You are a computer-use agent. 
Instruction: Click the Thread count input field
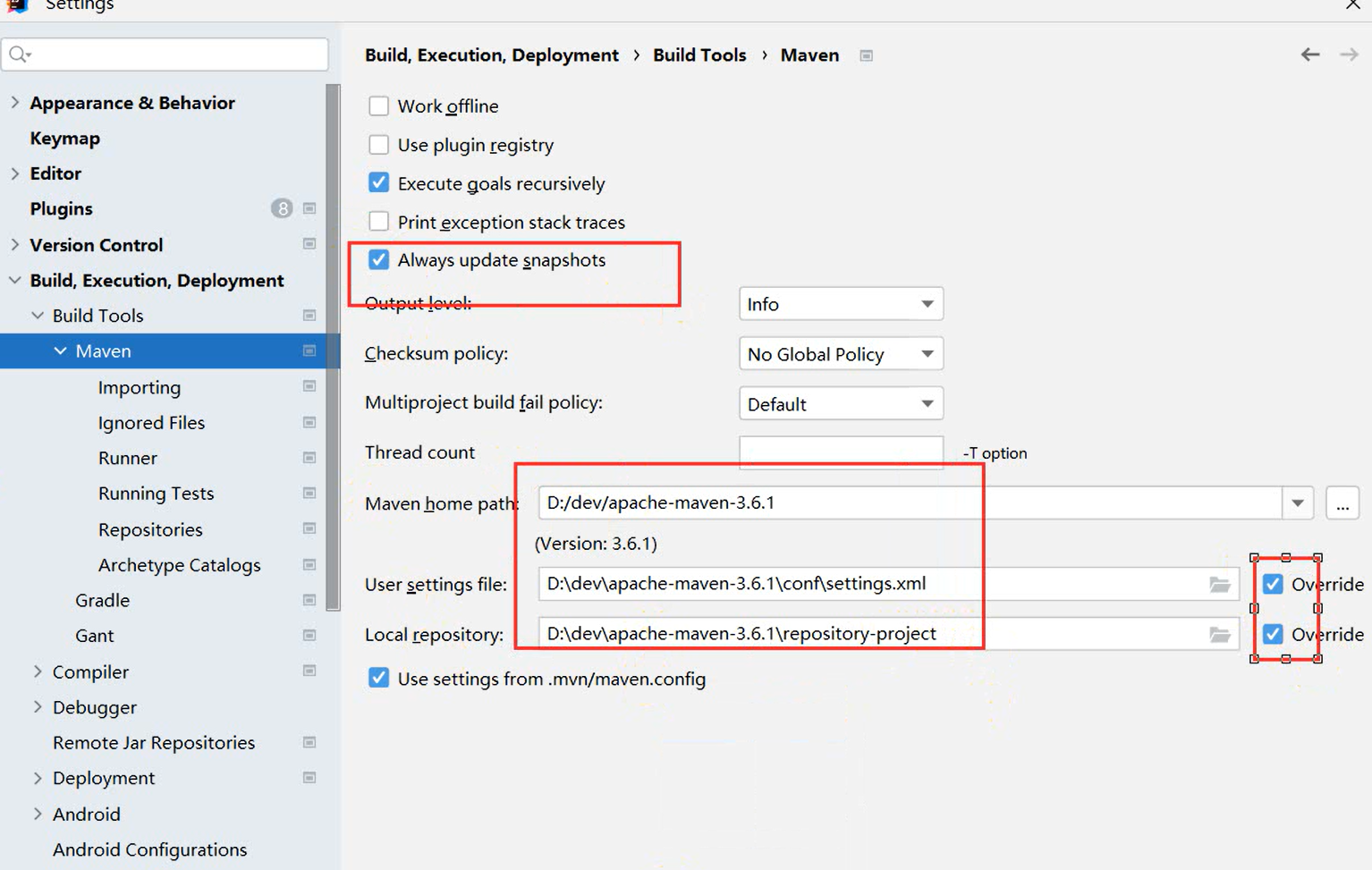click(841, 452)
